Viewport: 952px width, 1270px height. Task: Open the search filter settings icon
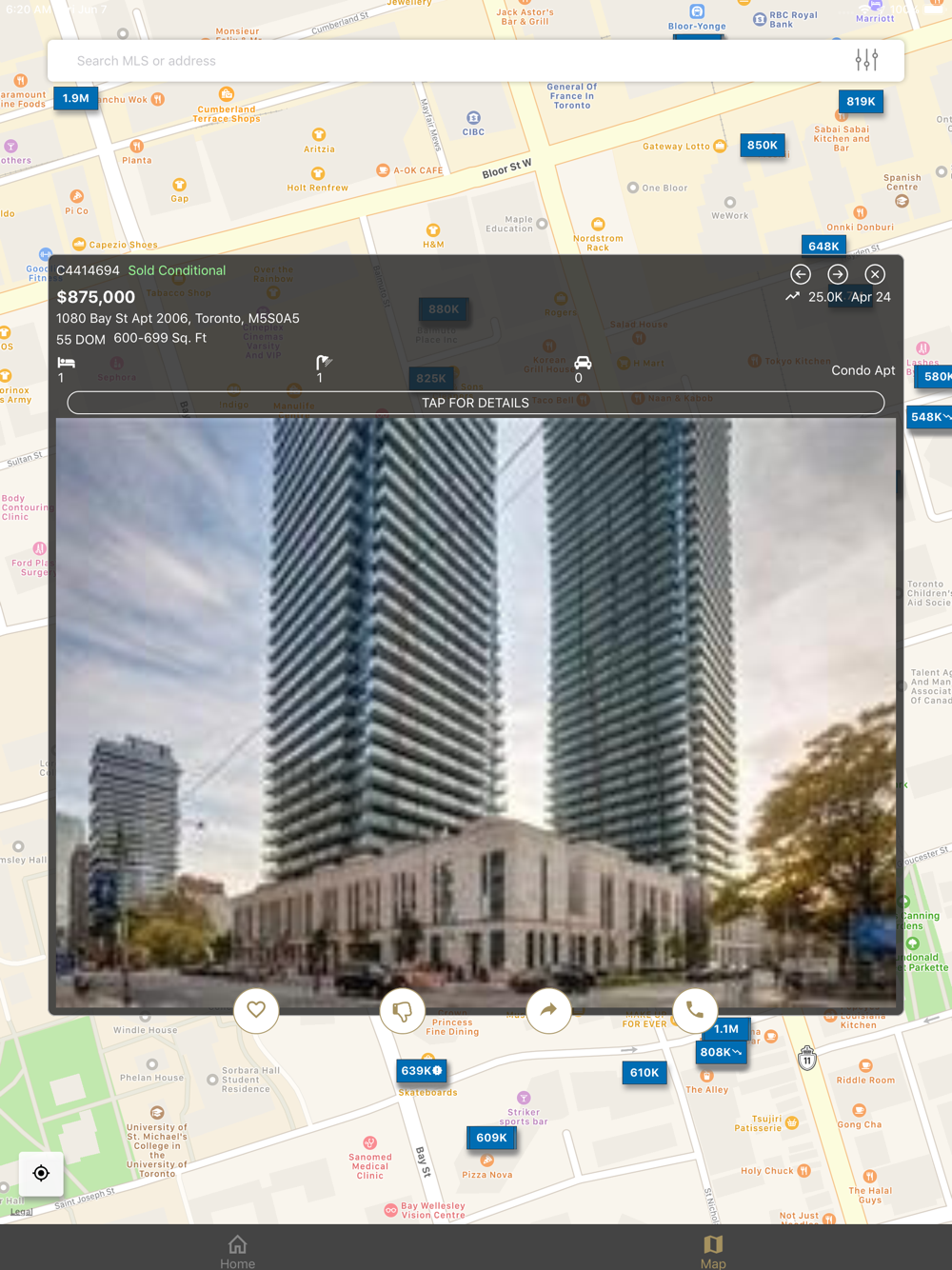click(865, 60)
